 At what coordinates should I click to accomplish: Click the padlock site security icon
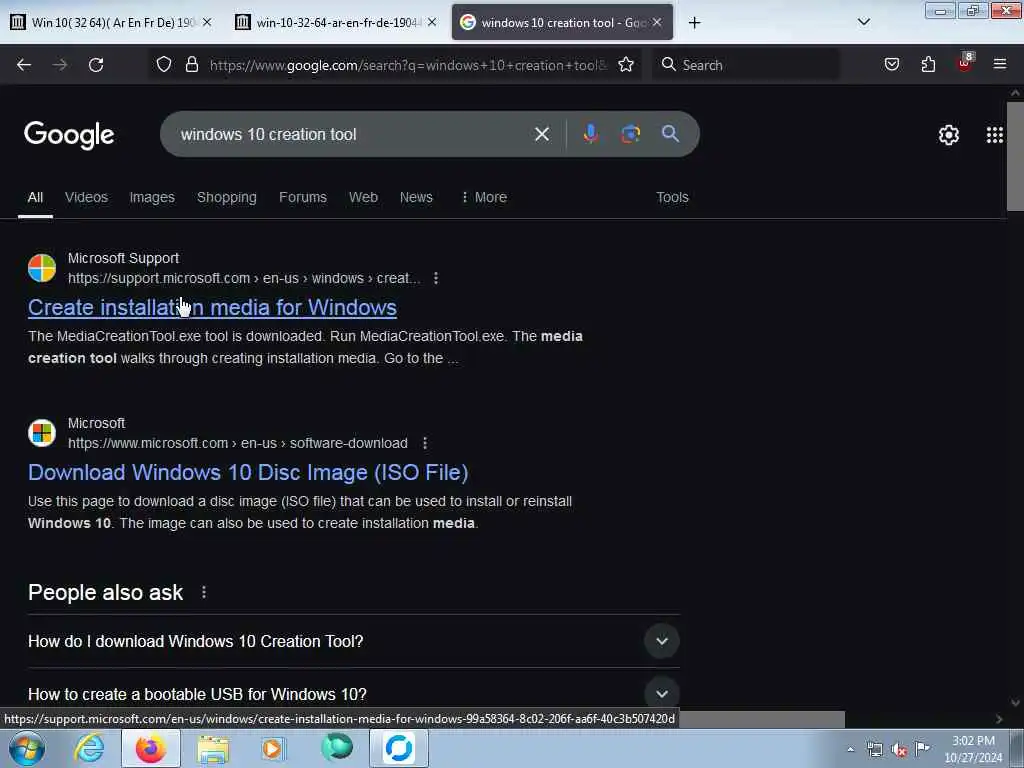pos(191,64)
